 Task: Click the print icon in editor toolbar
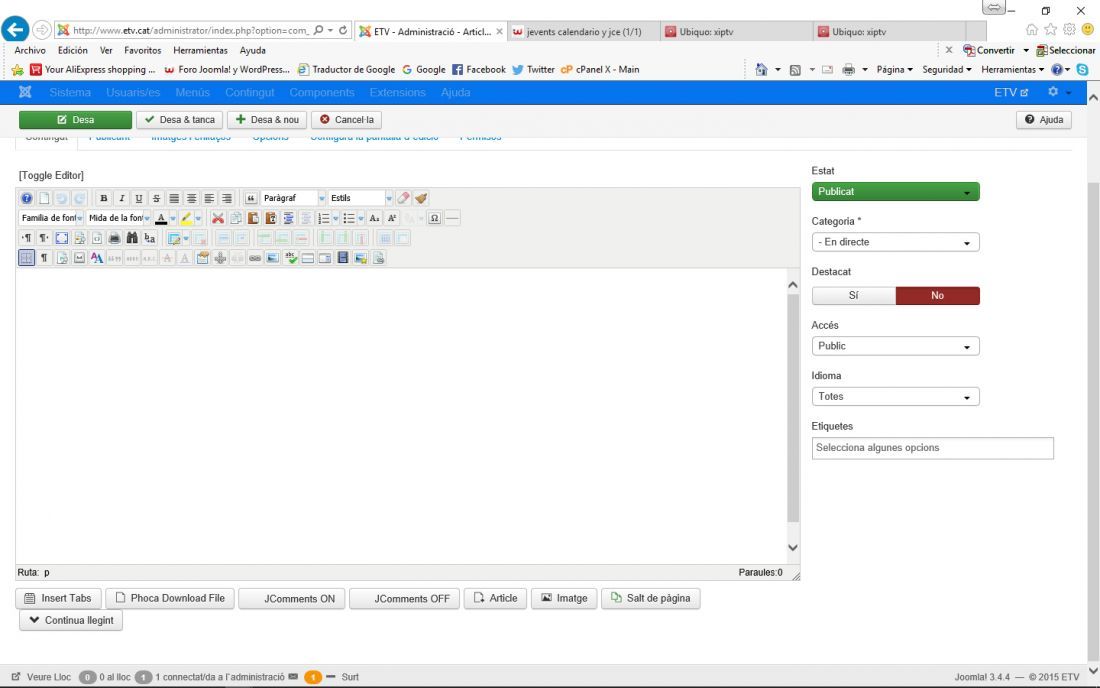[x=114, y=238]
